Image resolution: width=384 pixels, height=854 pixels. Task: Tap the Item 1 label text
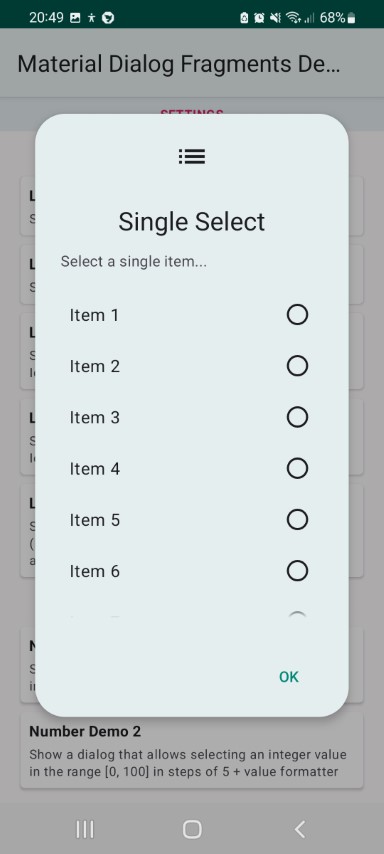pyautogui.click(x=94, y=315)
